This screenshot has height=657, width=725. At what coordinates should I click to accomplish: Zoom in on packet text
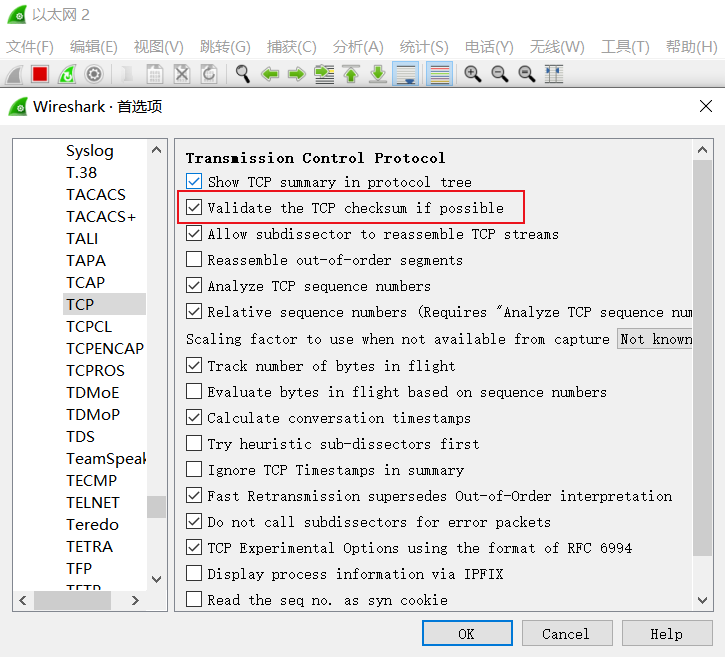[473, 74]
